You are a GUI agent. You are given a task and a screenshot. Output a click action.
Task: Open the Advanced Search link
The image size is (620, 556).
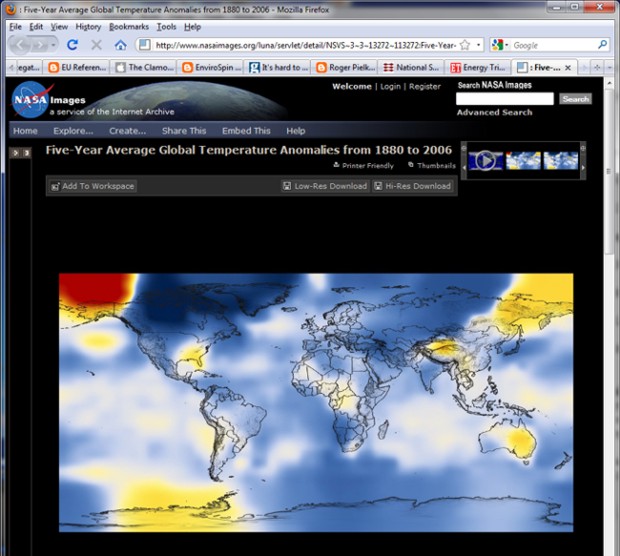(494, 112)
